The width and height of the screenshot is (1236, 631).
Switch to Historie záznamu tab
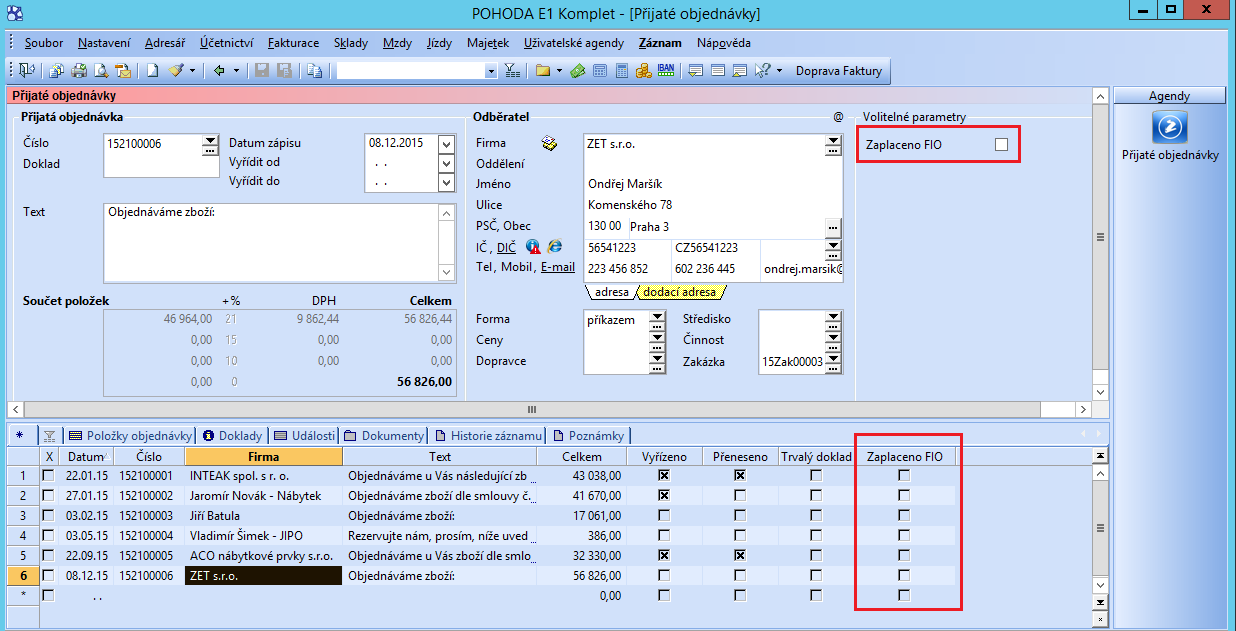pos(489,436)
